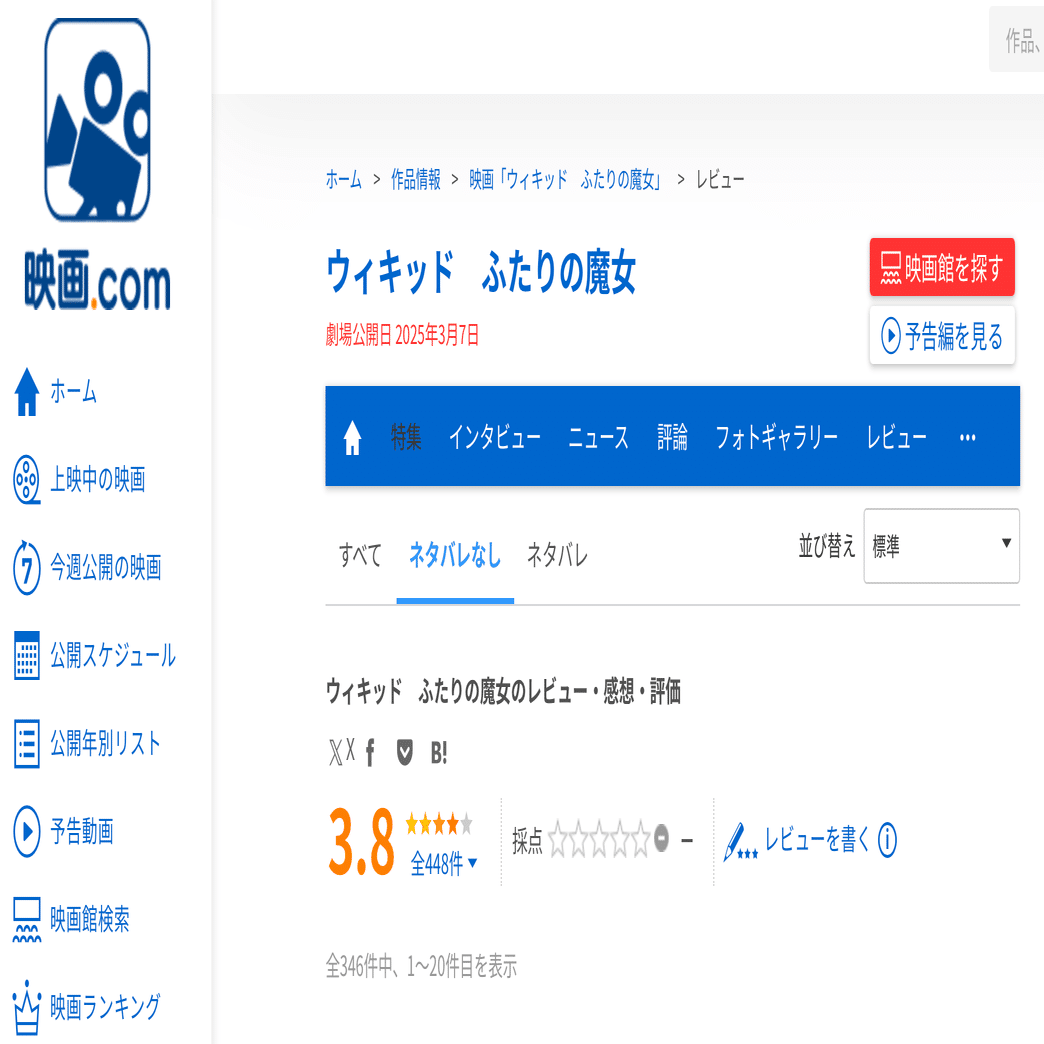Click the 劇場公開日 2025年3月7日 text
The width and height of the screenshot is (1044, 1044).
pos(402,335)
